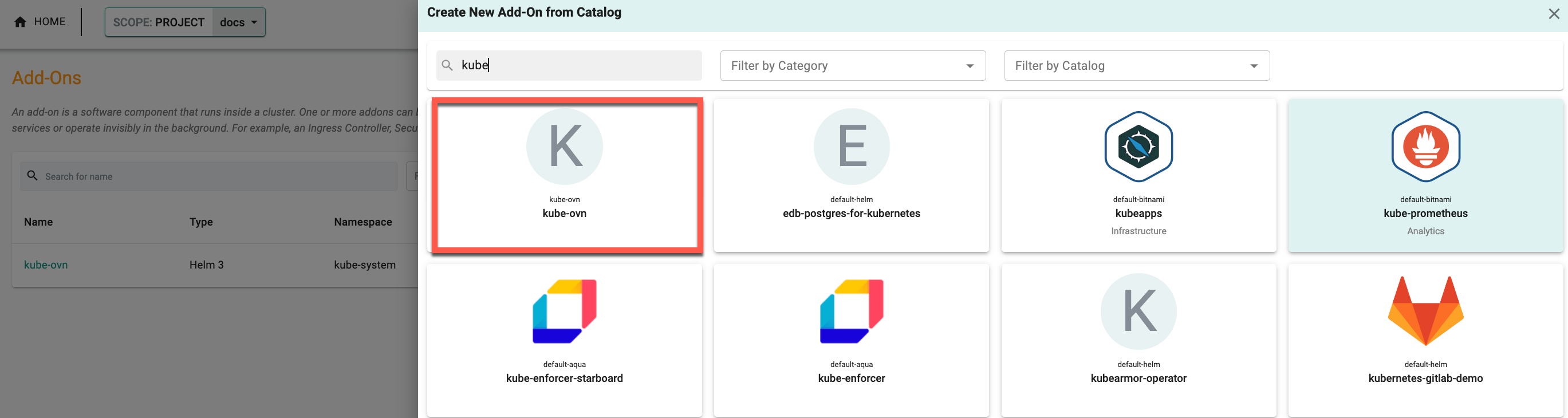Choose edb-postgres-for-kubernetes card title
This screenshot has width=1568, height=418.
click(852, 214)
